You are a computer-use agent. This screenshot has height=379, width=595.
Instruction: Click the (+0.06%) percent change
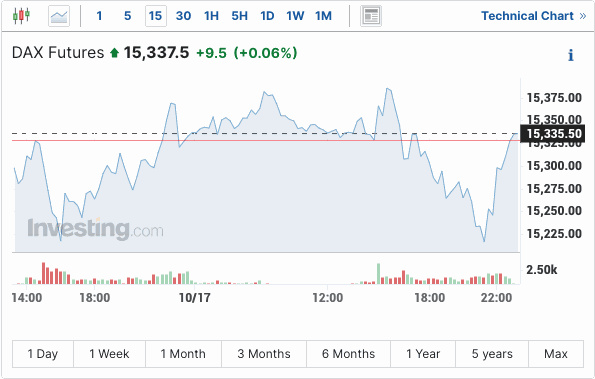(x=265, y=53)
